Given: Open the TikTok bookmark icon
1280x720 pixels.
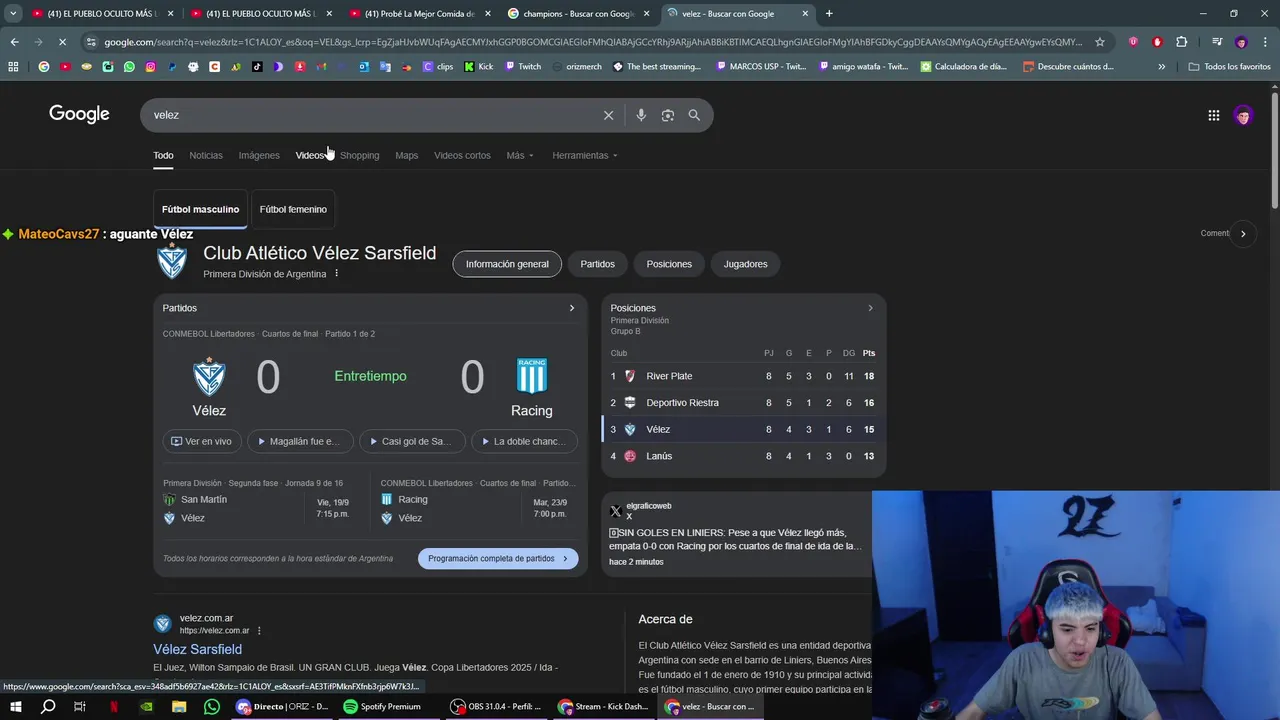Looking at the screenshot, I should tap(257, 67).
